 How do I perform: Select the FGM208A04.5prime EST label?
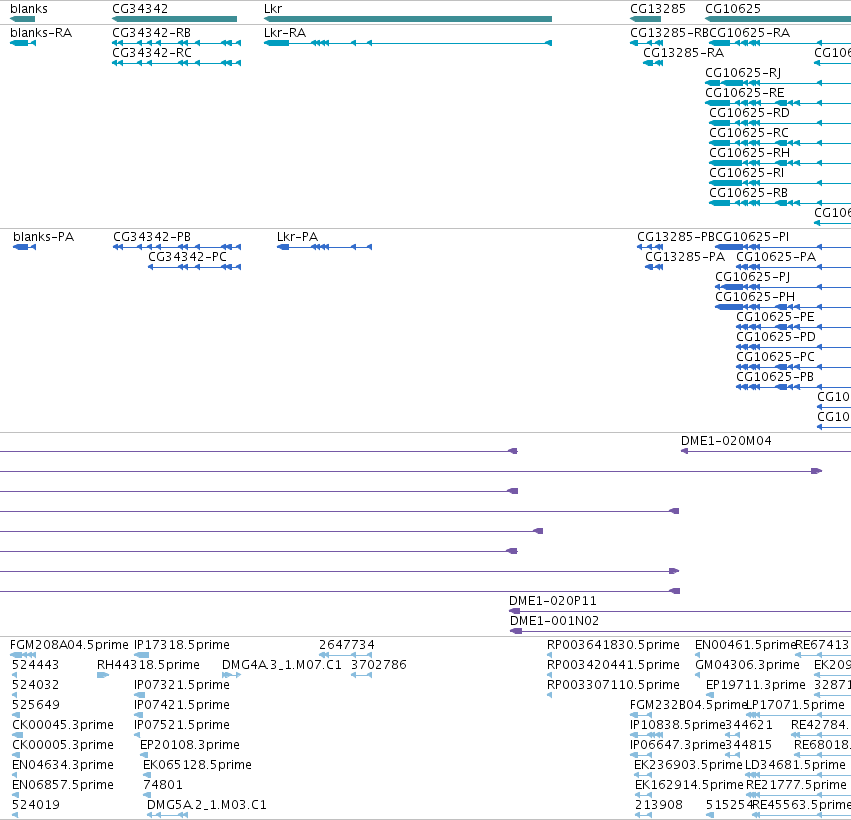click(x=69, y=645)
